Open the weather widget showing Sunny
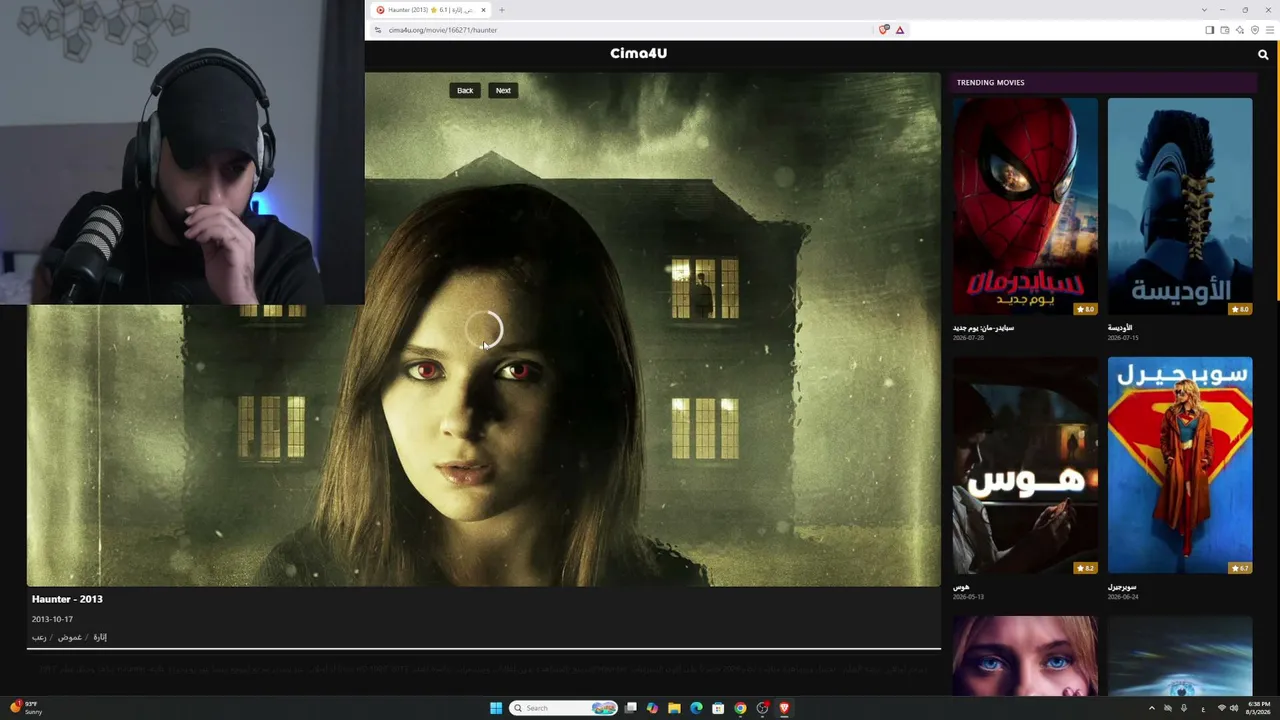 coord(27,708)
